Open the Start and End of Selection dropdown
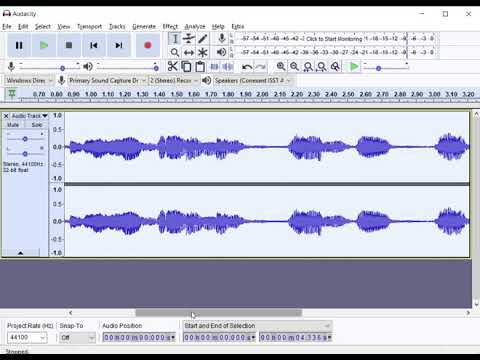The width and height of the screenshot is (480, 360). click(x=257, y=325)
